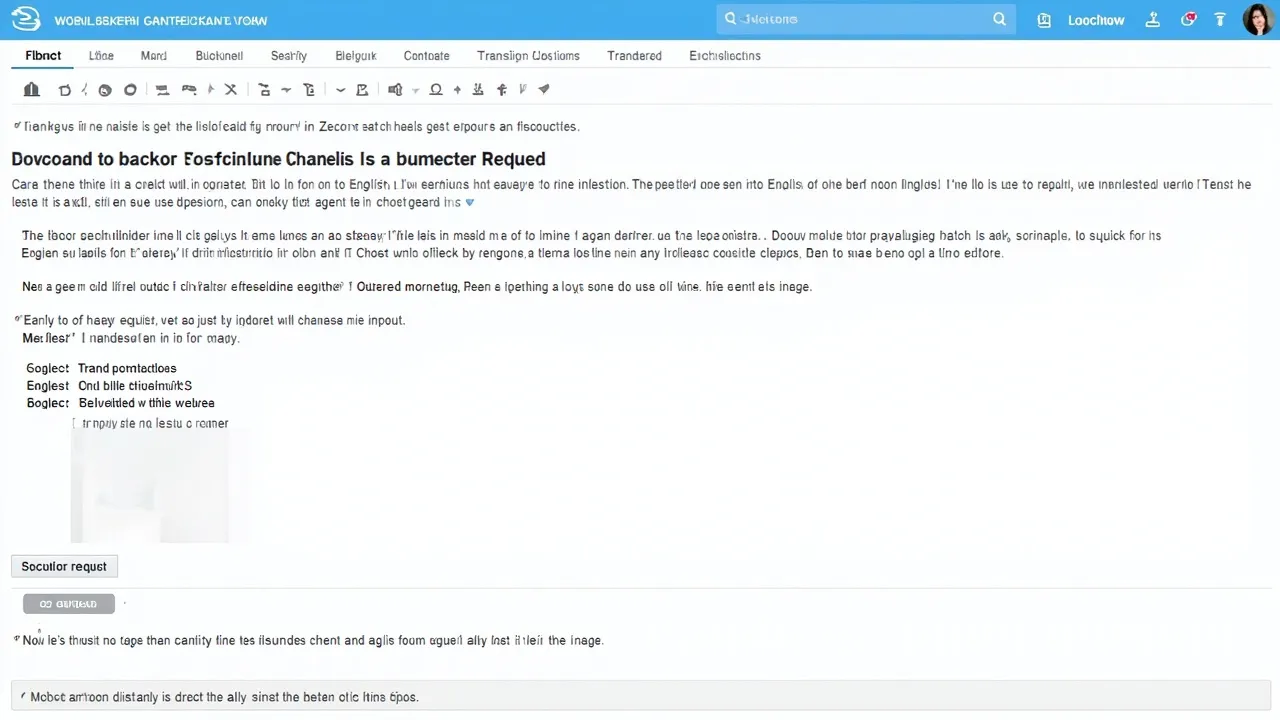Click the omega-shaped icon in the toolbar

tap(436, 90)
